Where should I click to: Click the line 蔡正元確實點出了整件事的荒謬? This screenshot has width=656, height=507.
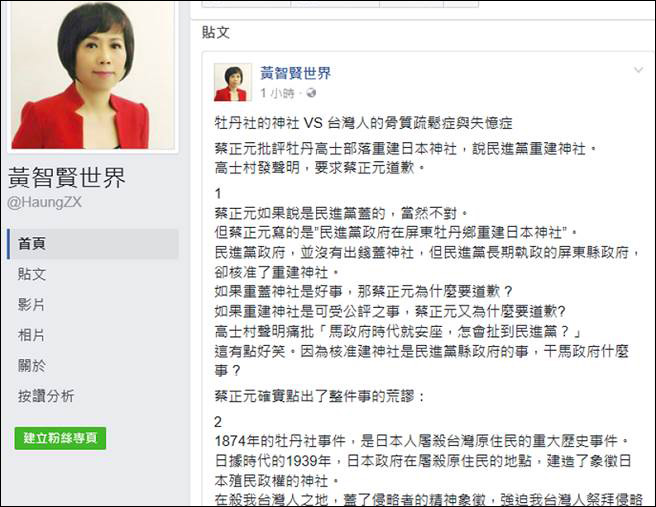[x=320, y=396]
